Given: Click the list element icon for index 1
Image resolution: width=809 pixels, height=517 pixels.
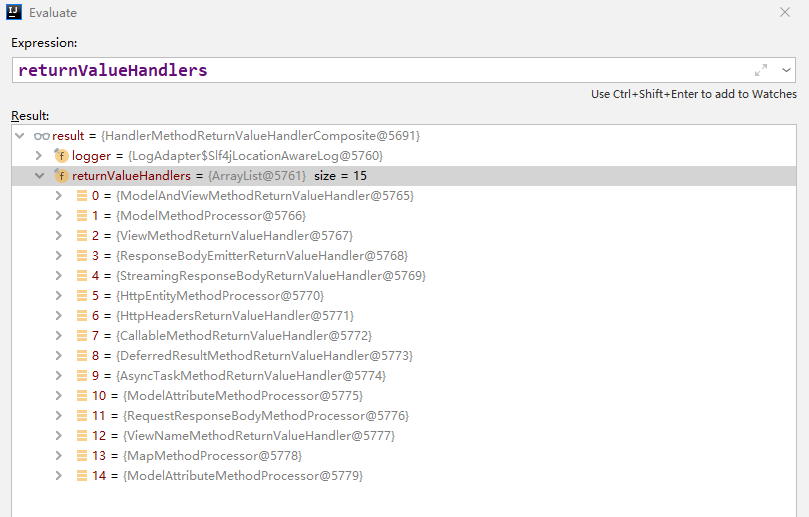Looking at the screenshot, I should click(x=82, y=216).
